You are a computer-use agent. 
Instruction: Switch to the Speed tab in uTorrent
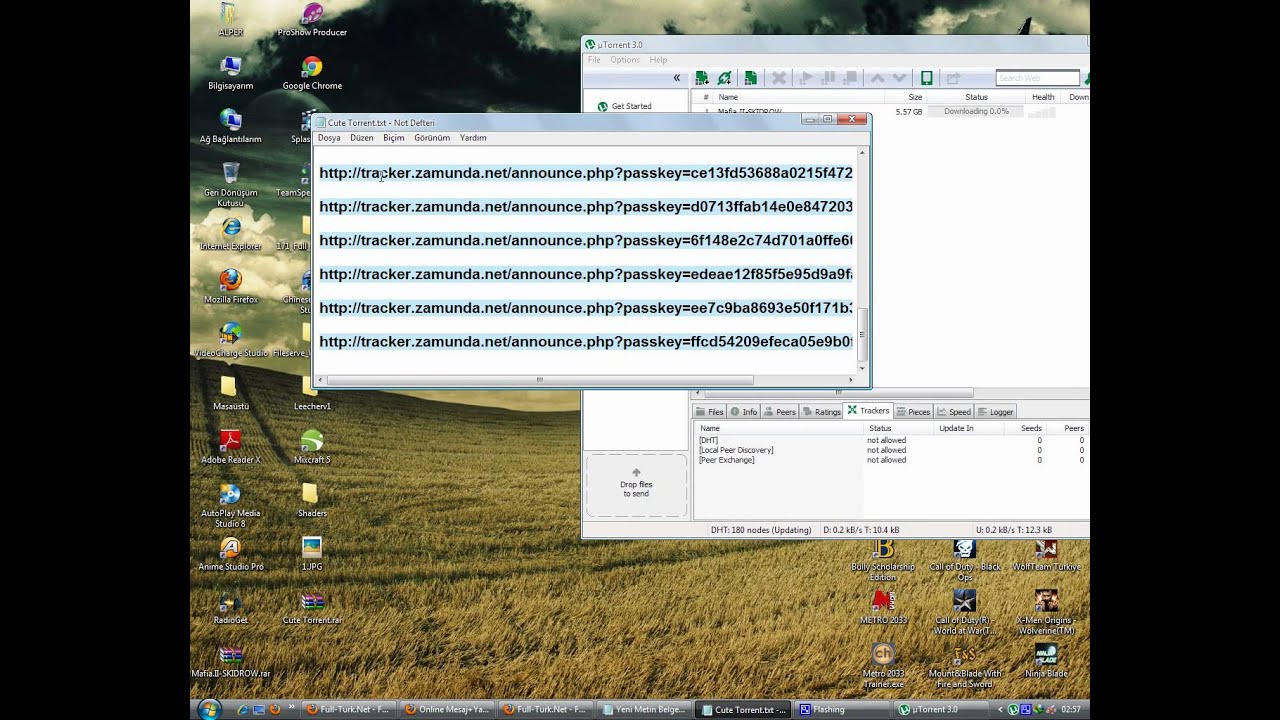pos(954,412)
